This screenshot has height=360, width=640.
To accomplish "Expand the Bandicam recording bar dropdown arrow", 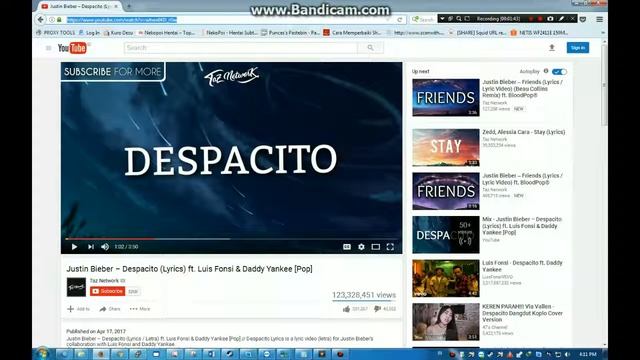I will [x=442, y=19].
